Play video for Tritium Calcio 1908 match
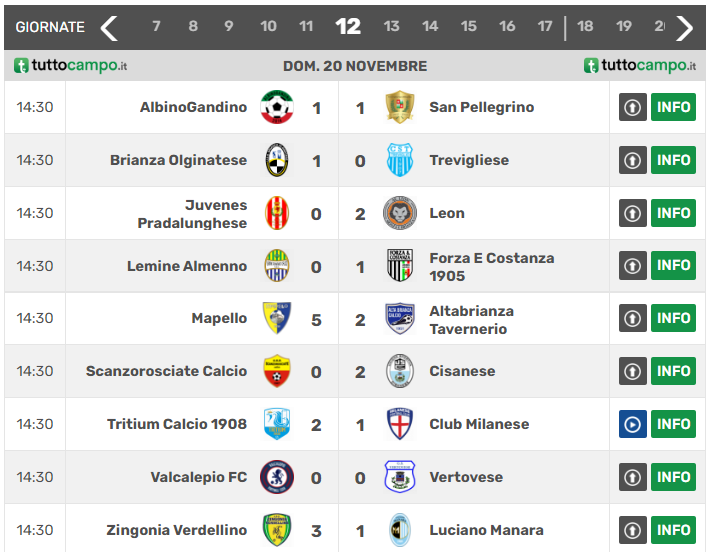The width and height of the screenshot is (711, 552). tap(632, 424)
